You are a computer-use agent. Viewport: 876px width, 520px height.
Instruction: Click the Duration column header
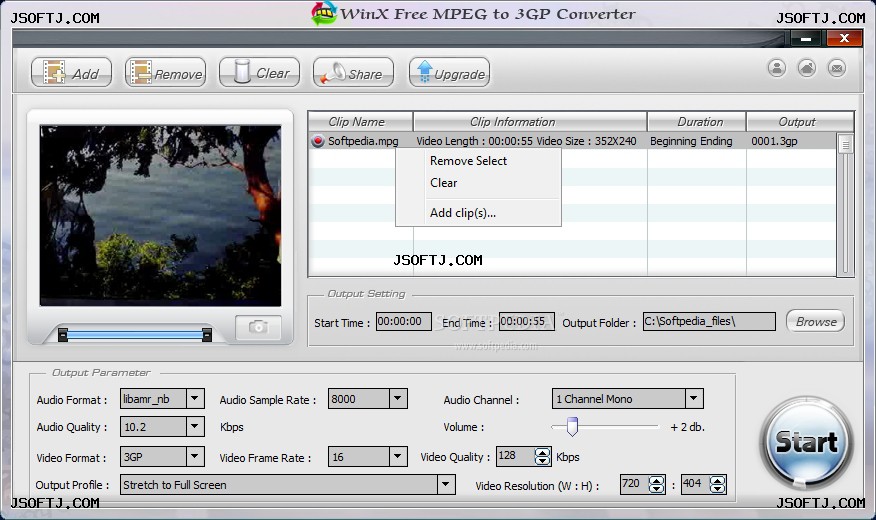(x=697, y=122)
